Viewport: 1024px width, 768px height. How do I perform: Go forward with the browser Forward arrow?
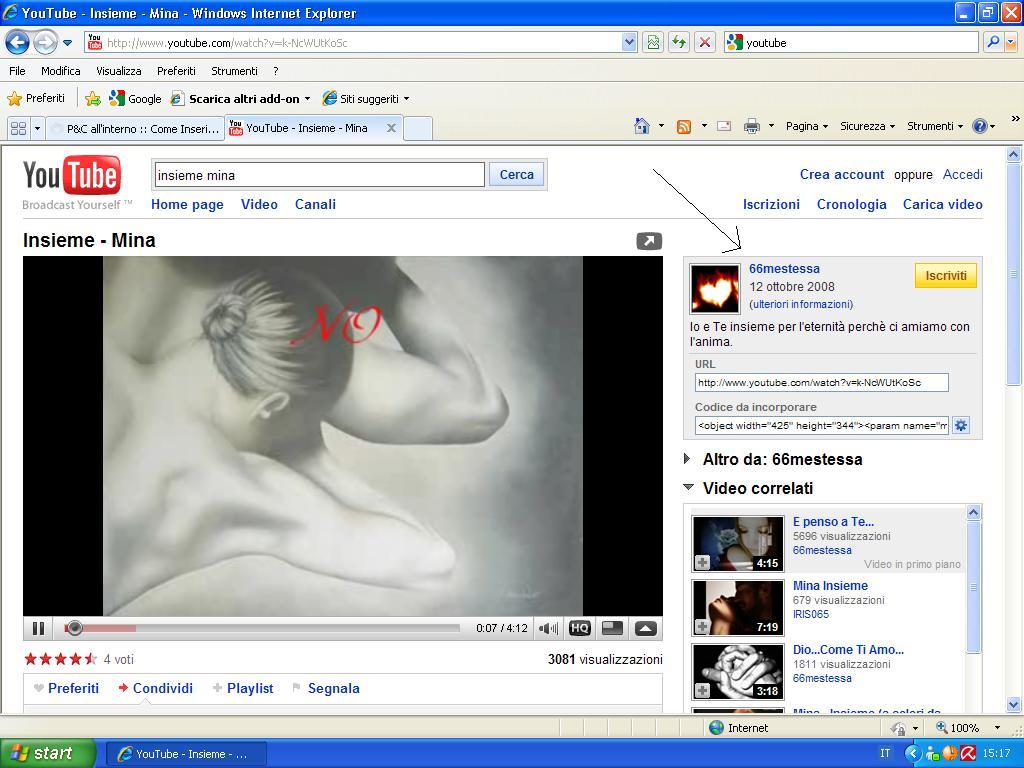45,43
